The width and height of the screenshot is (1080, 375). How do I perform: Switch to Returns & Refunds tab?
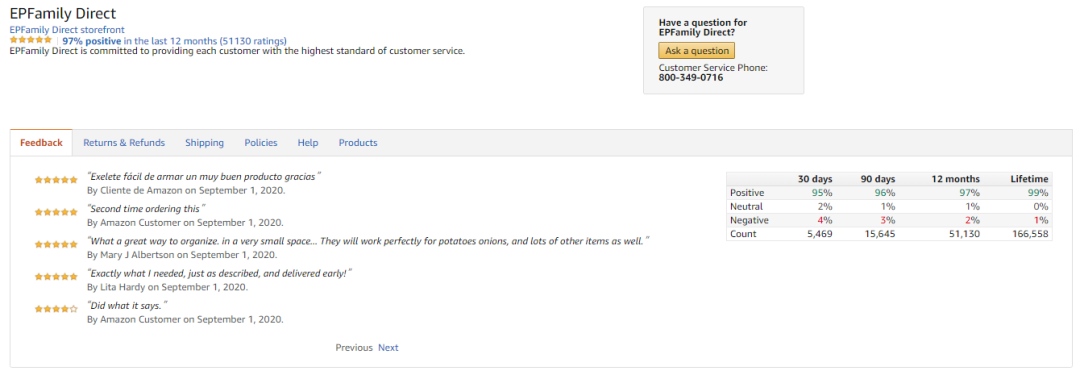pos(124,143)
